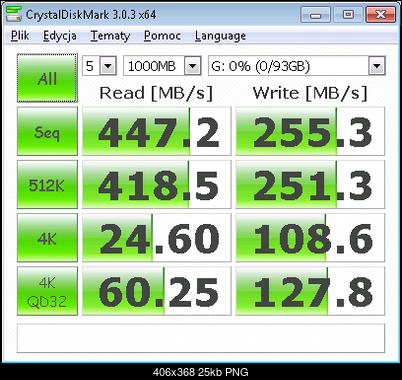Start the 4K benchmark
Image resolution: width=402 pixels, height=380 pixels.
[47, 238]
